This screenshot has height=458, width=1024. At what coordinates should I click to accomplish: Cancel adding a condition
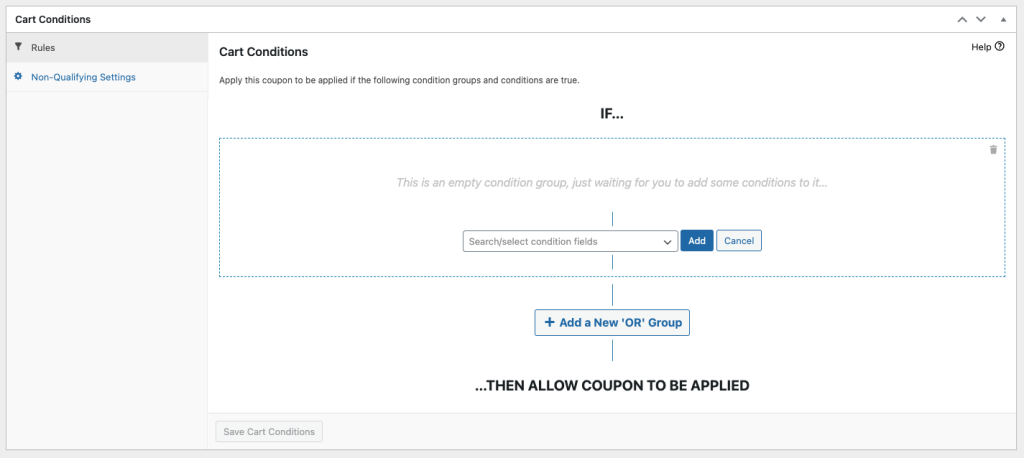pyautogui.click(x=739, y=241)
